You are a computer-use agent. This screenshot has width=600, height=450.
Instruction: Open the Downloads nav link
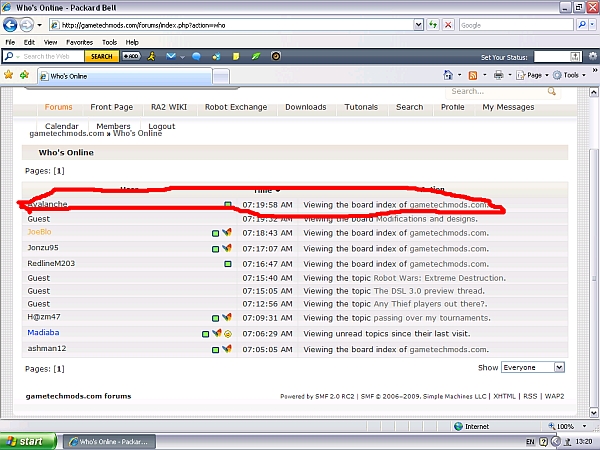point(305,107)
